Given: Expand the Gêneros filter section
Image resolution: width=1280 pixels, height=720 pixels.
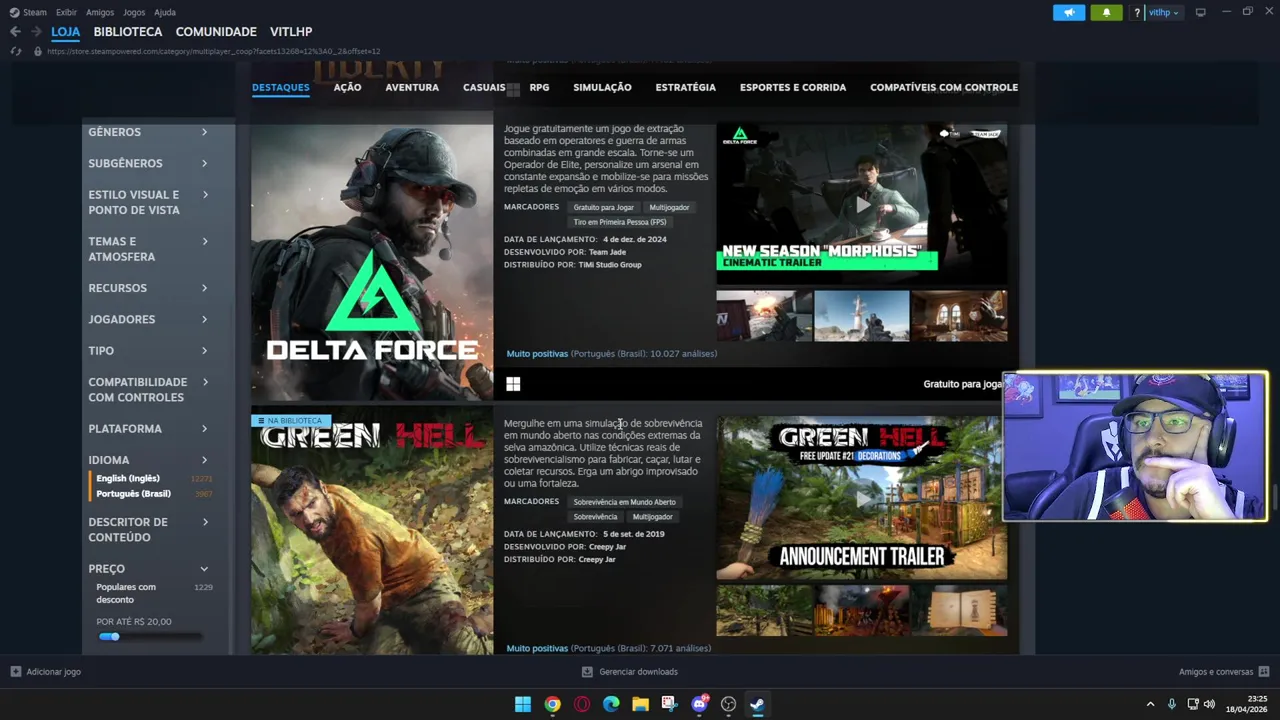Looking at the screenshot, I should click(x=148, y=132).
